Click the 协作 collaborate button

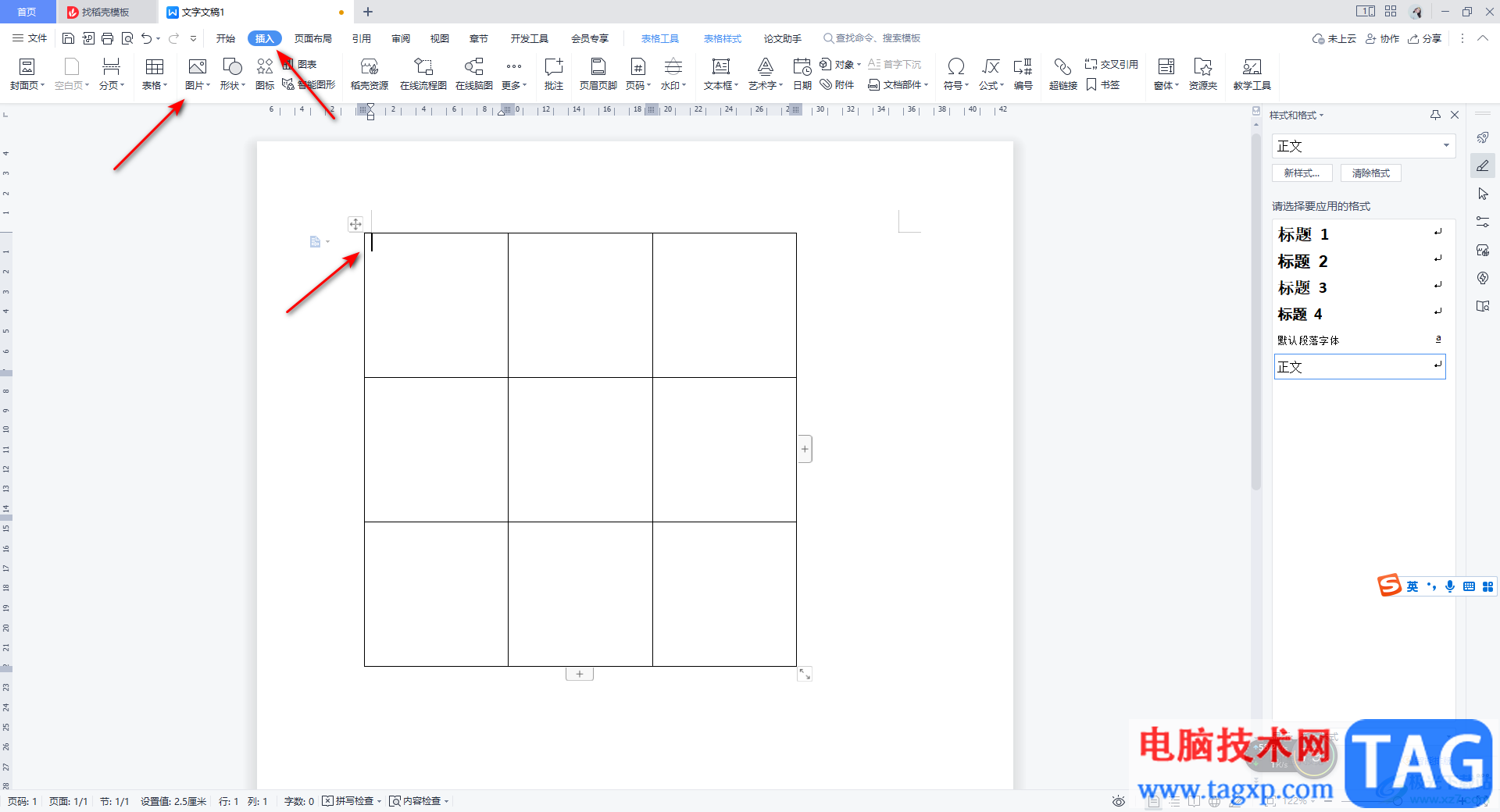[1382, 38]
